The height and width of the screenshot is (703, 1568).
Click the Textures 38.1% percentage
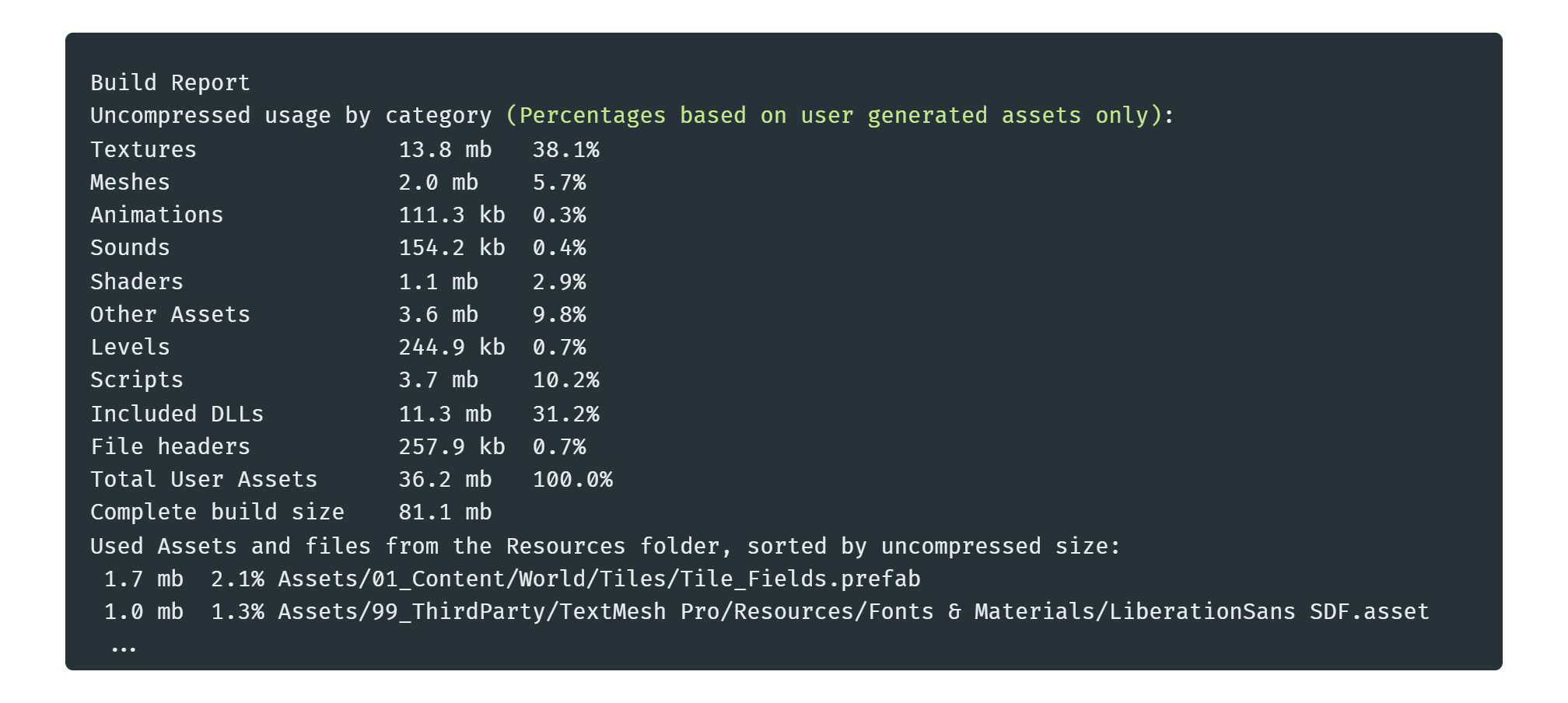click(566, 149)
